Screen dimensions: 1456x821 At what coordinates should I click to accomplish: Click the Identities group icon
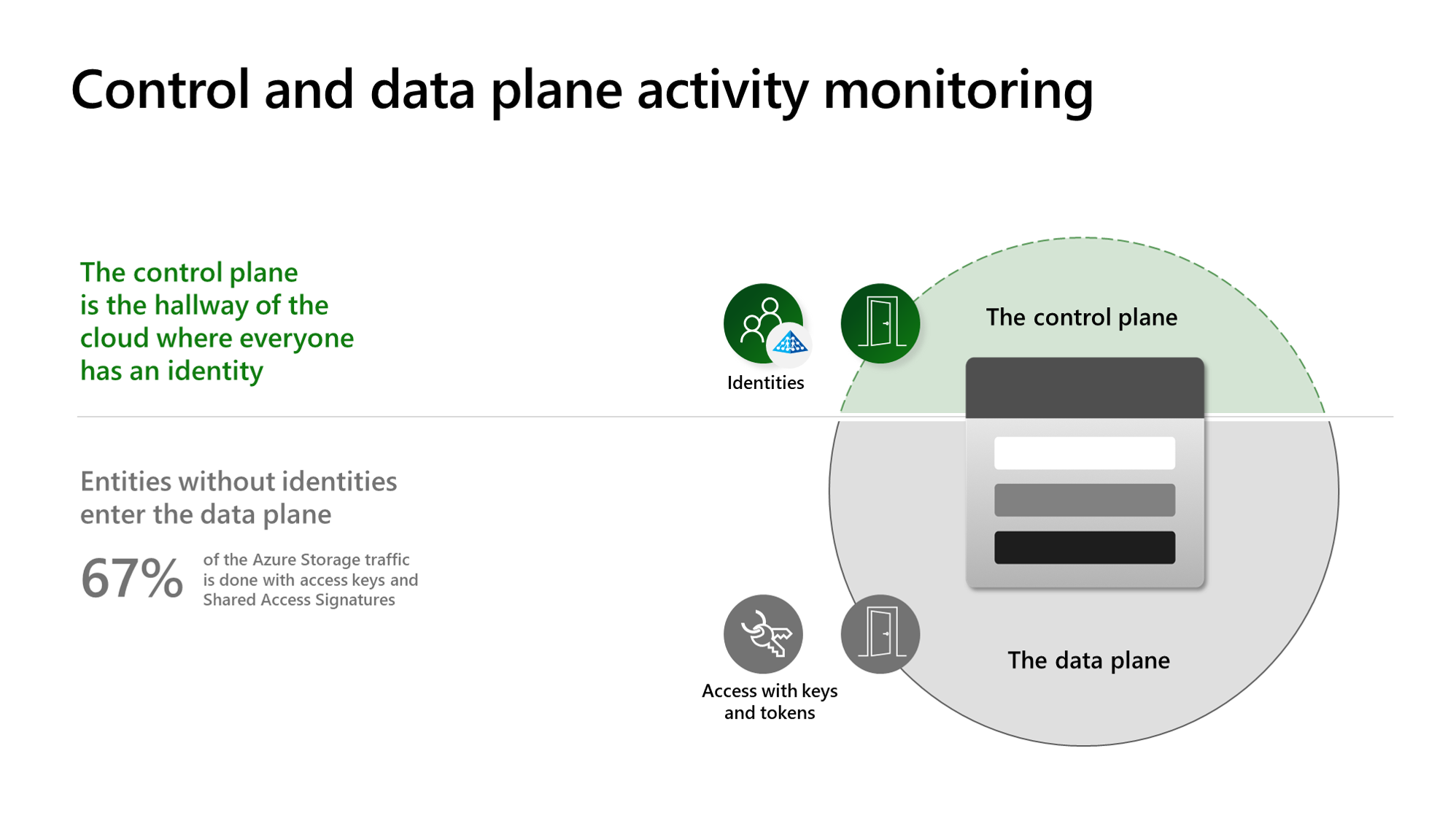coord(764,323)
